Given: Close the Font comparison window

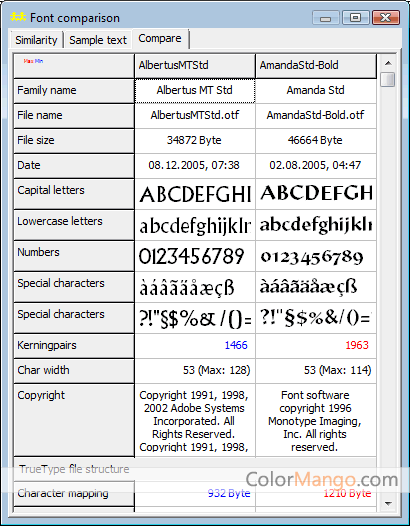Looking at the screenshot, I should (x=386, y=17).
